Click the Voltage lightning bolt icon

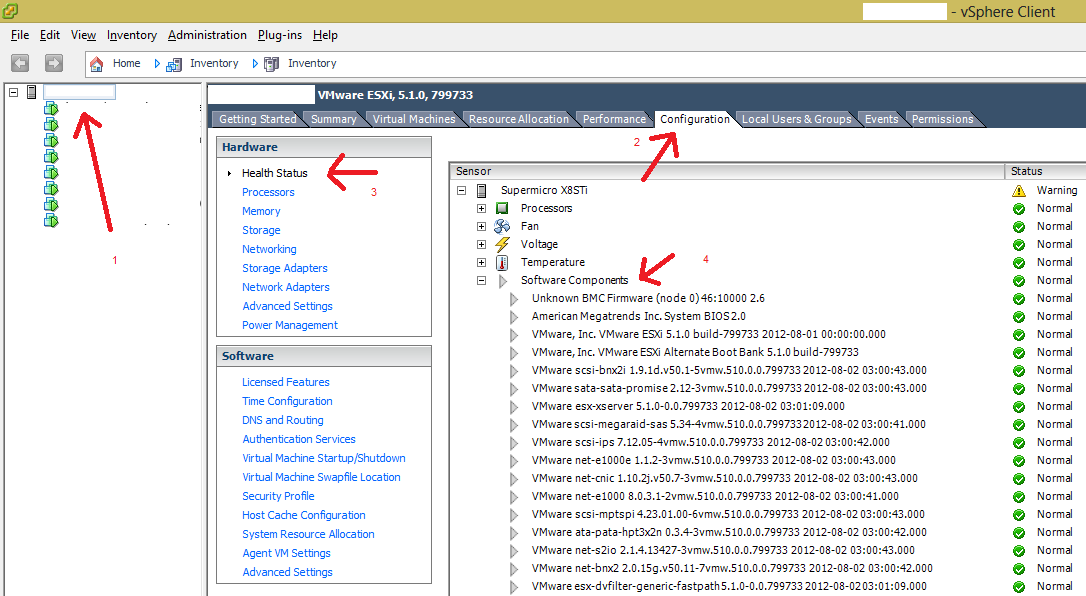tap(502, 244)
